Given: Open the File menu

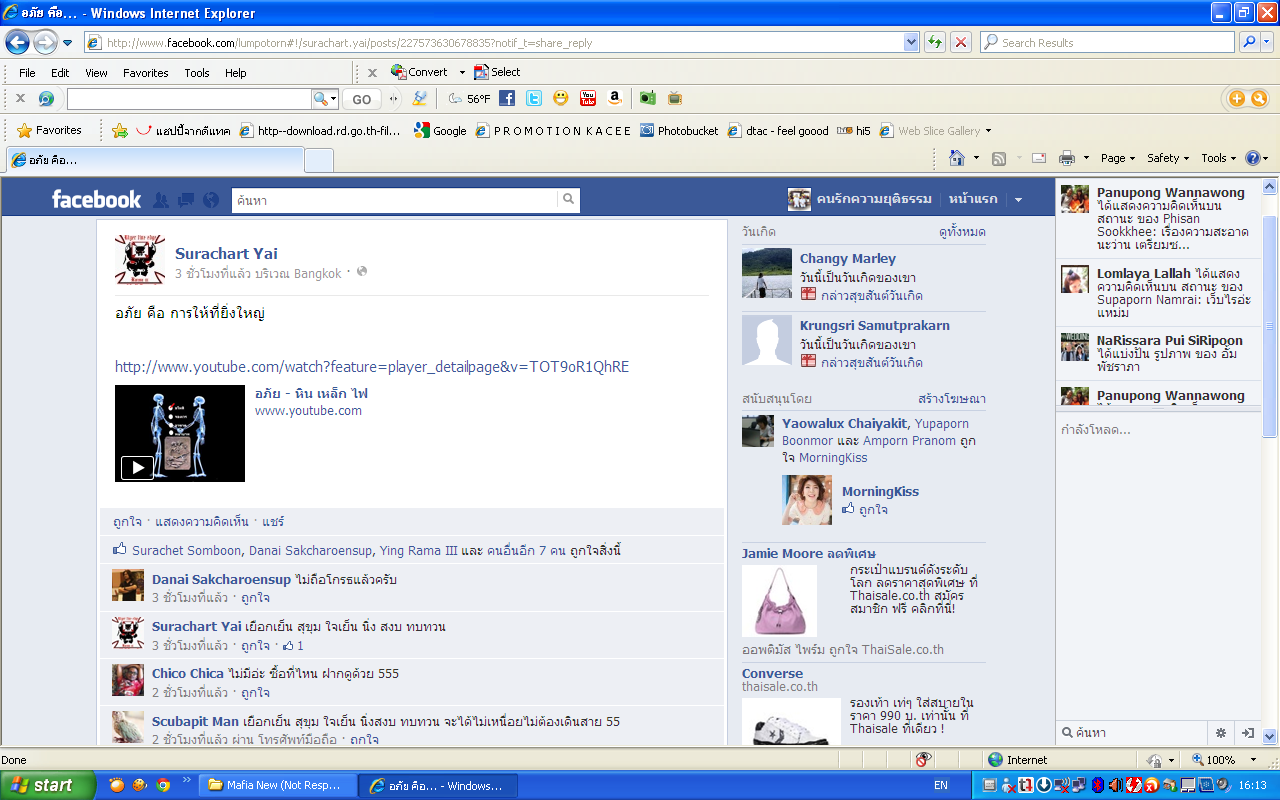Looking at the screenshot, I should (x=27, y=73).
